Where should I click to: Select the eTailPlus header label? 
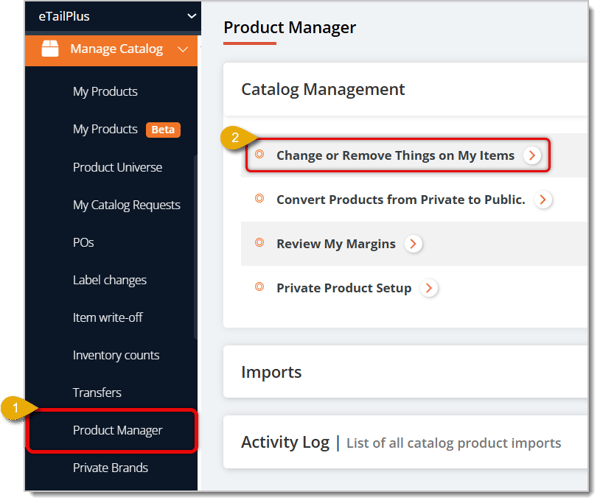(x=64, y=16)
